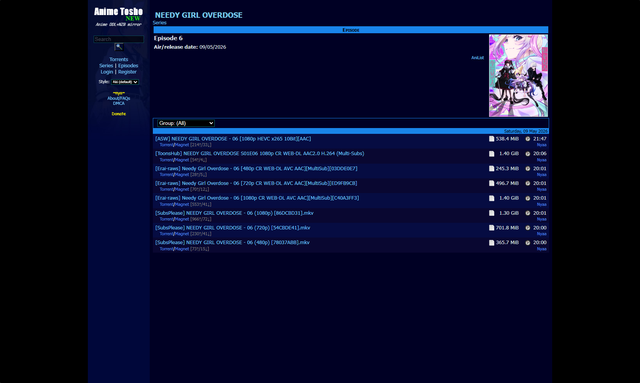Click the Episode 6 heading text
Viewport: 640px width, 383px height.
168,38
